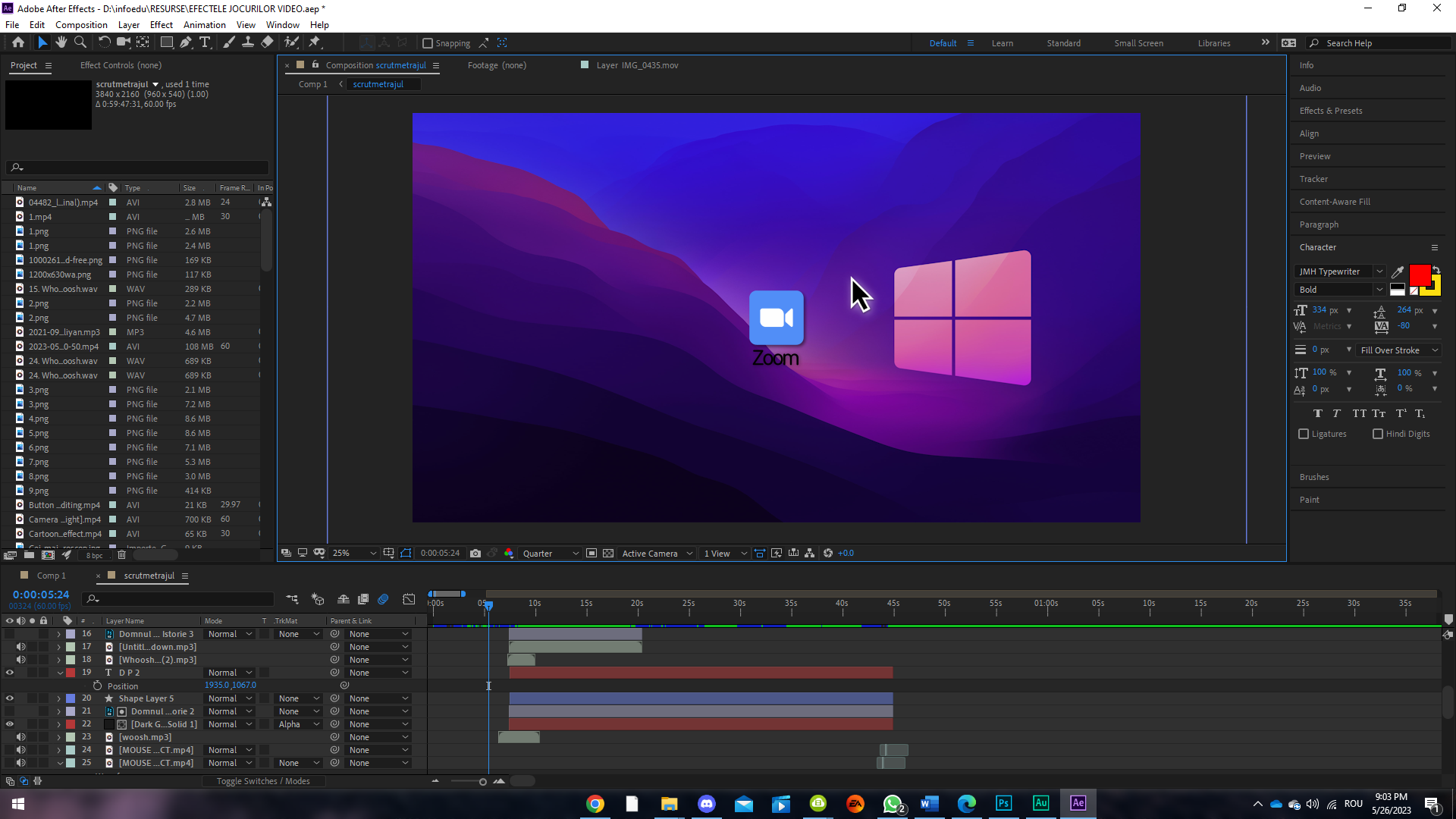Open the viewer magnification 25% dropdown
This screenshot has height=819, width=1456.
[354, 554]
